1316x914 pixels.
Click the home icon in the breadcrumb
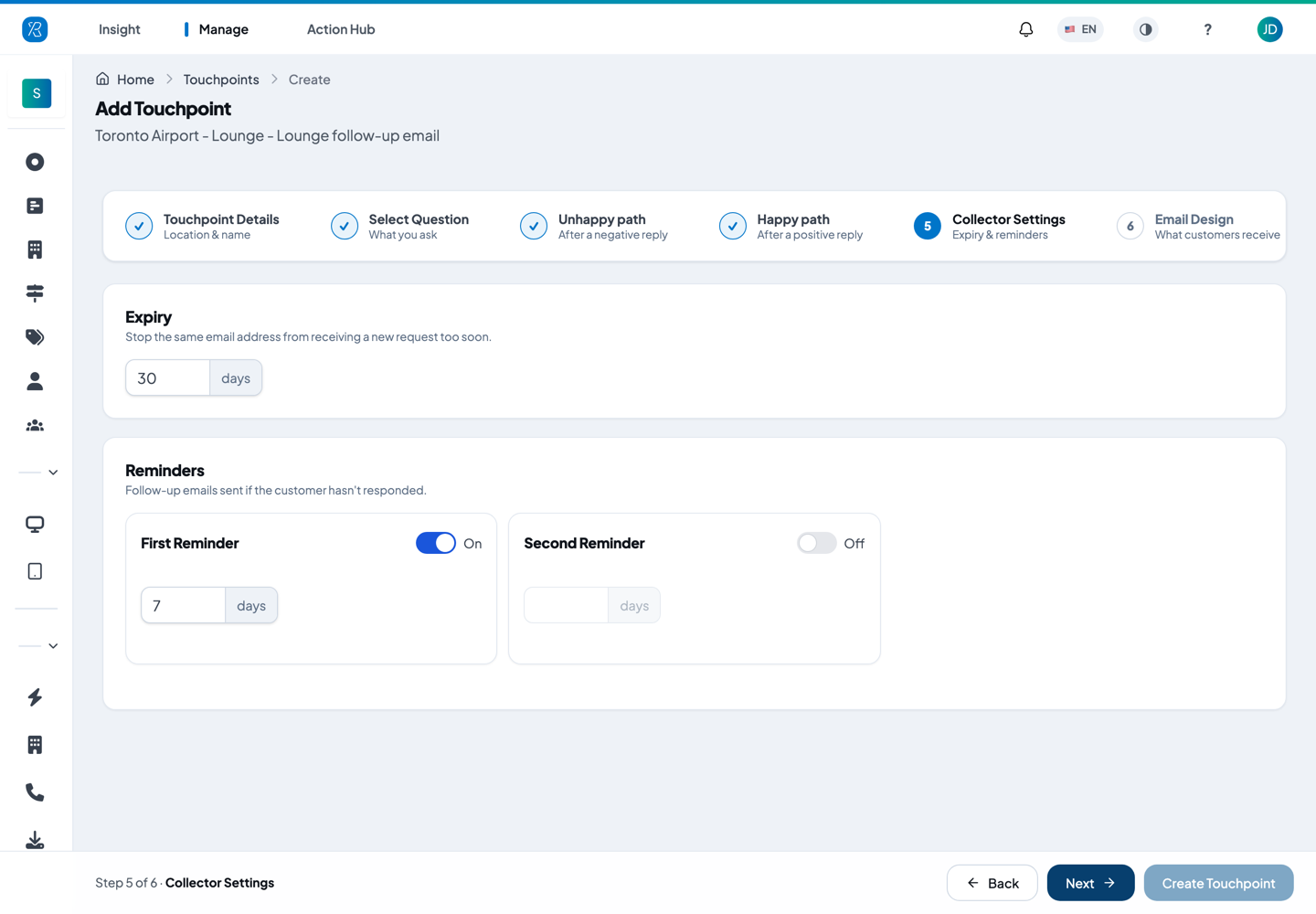point(102,79)
